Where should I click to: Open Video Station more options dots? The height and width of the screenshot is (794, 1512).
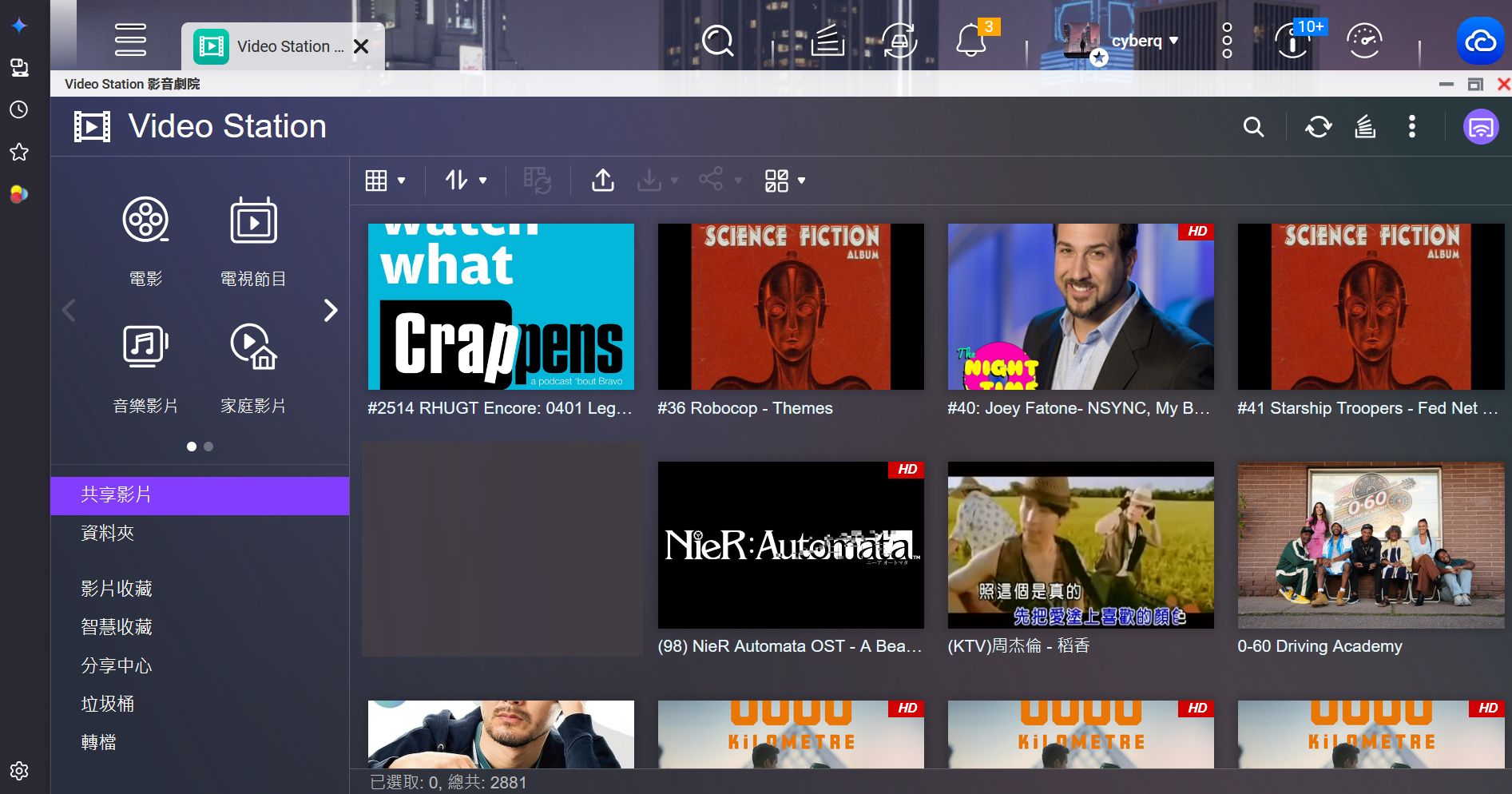1412,127
